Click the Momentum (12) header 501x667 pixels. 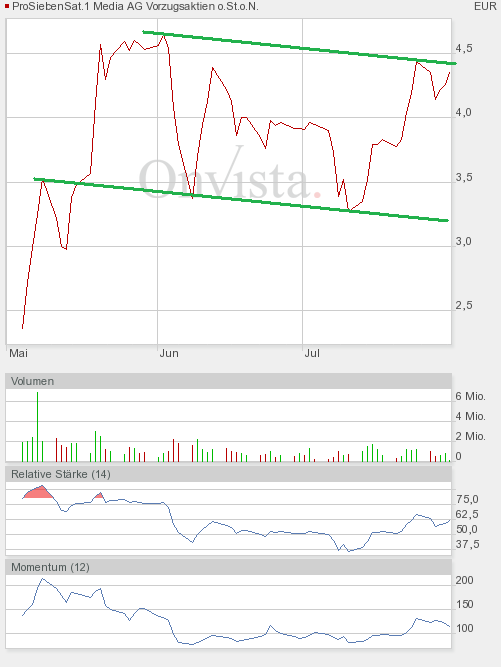pos(228,567)
